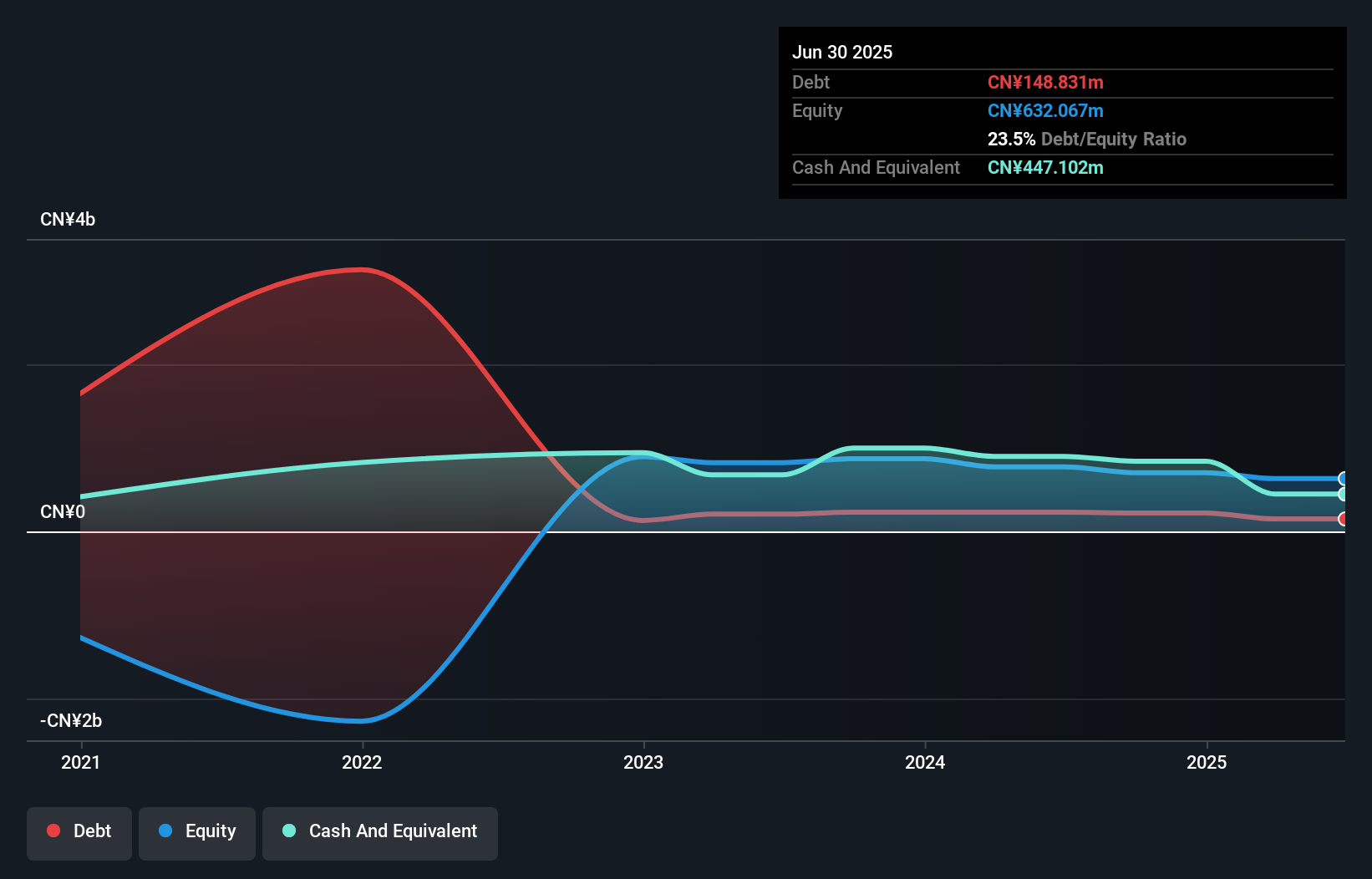Screen dimensions: 1372x879
Task: Select the 2025 year label on axis
Action: coord(1208,762)
